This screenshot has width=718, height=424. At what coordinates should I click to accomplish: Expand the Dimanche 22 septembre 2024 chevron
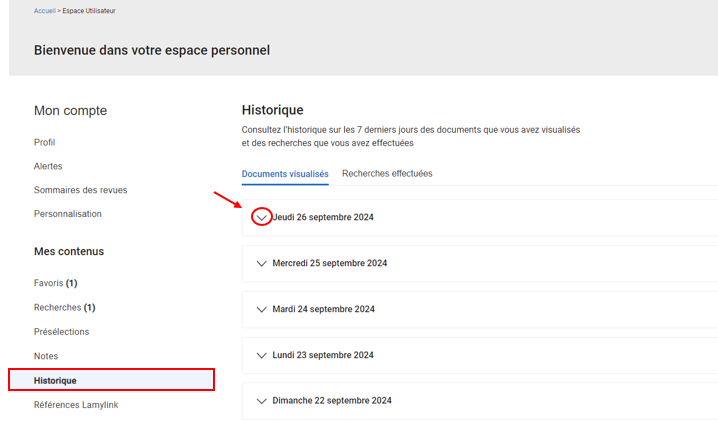(262, 401)
